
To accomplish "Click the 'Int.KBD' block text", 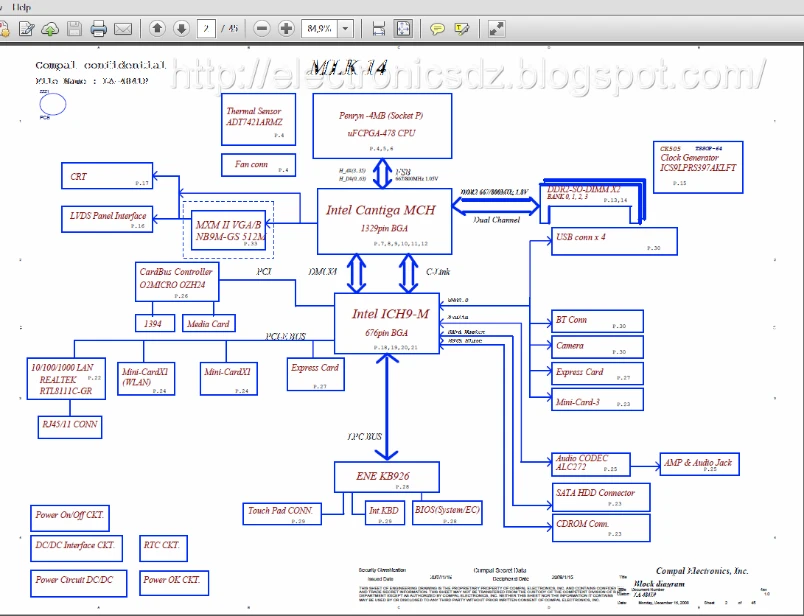I will point(384,510).
